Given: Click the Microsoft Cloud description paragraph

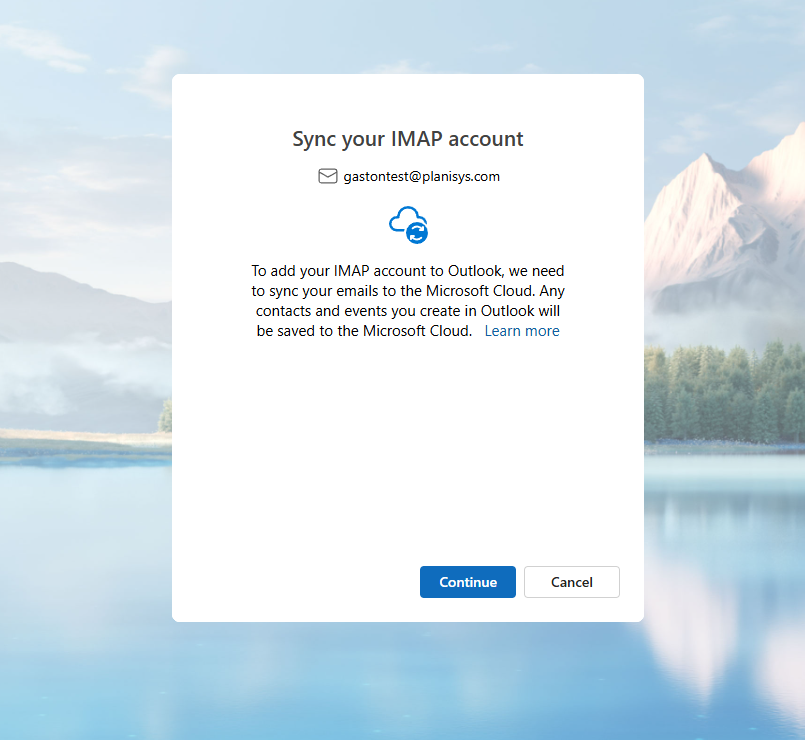Looking at the screenshot, I should [407, 300].
